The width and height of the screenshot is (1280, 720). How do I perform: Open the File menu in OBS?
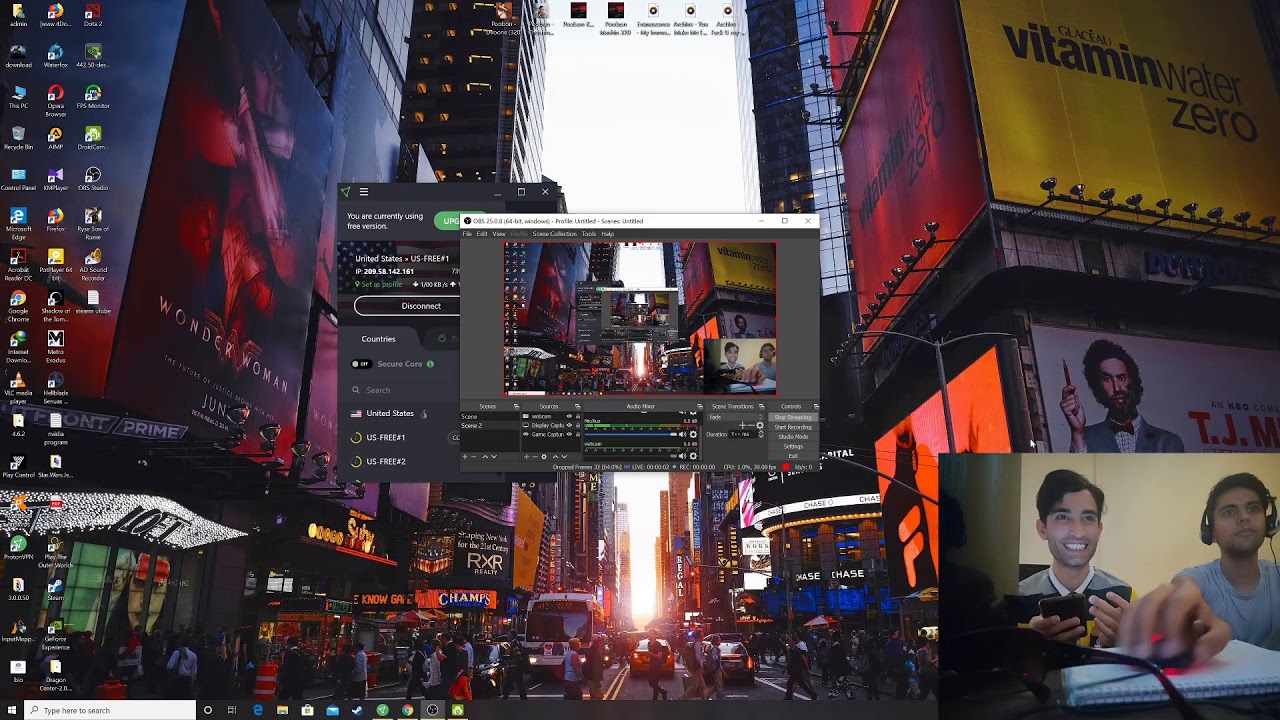(467, 234)
